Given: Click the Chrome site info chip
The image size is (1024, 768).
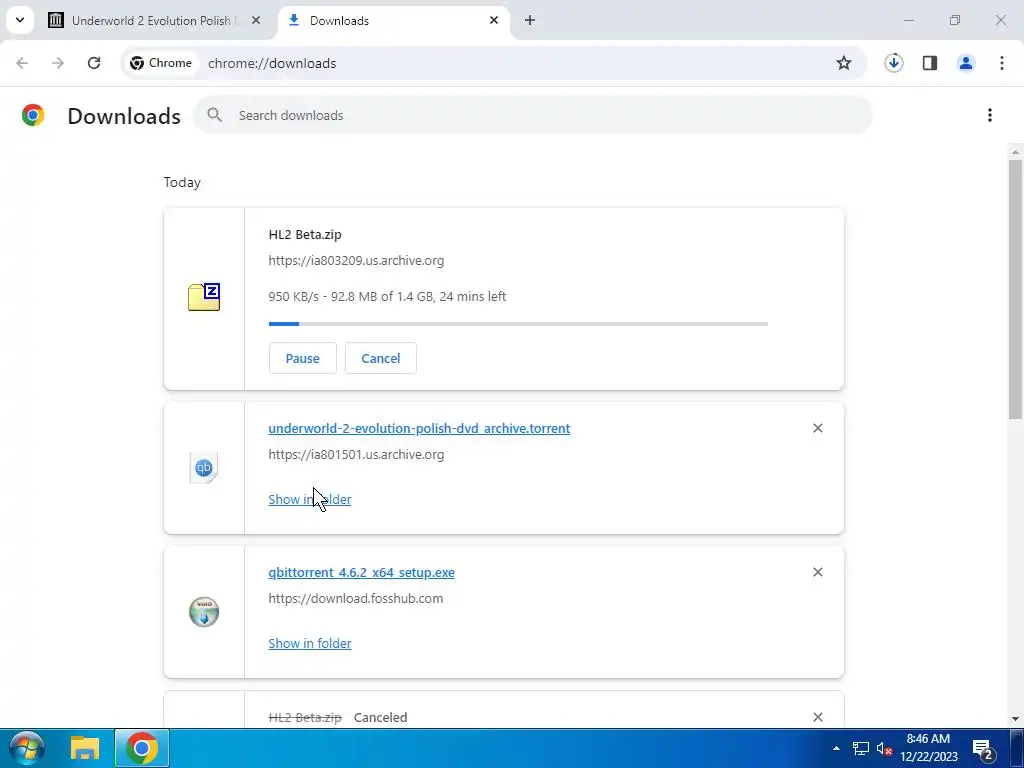Looking at the screenshot, I should pyautogui.click(x=161, y=63).
